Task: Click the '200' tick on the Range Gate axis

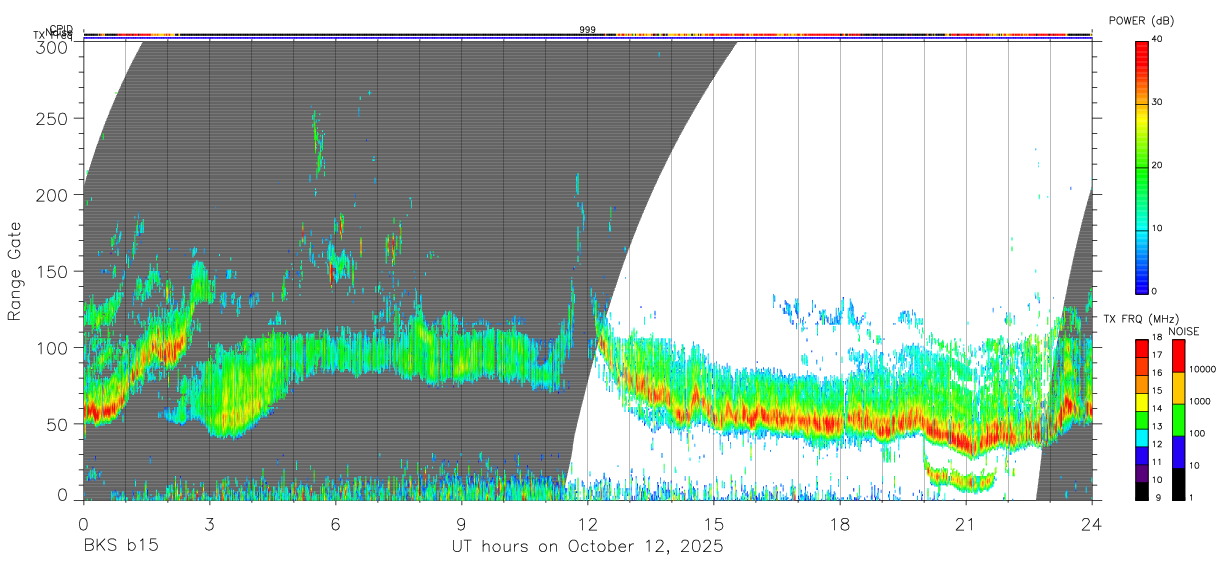Action: click(x=53, y=195)
